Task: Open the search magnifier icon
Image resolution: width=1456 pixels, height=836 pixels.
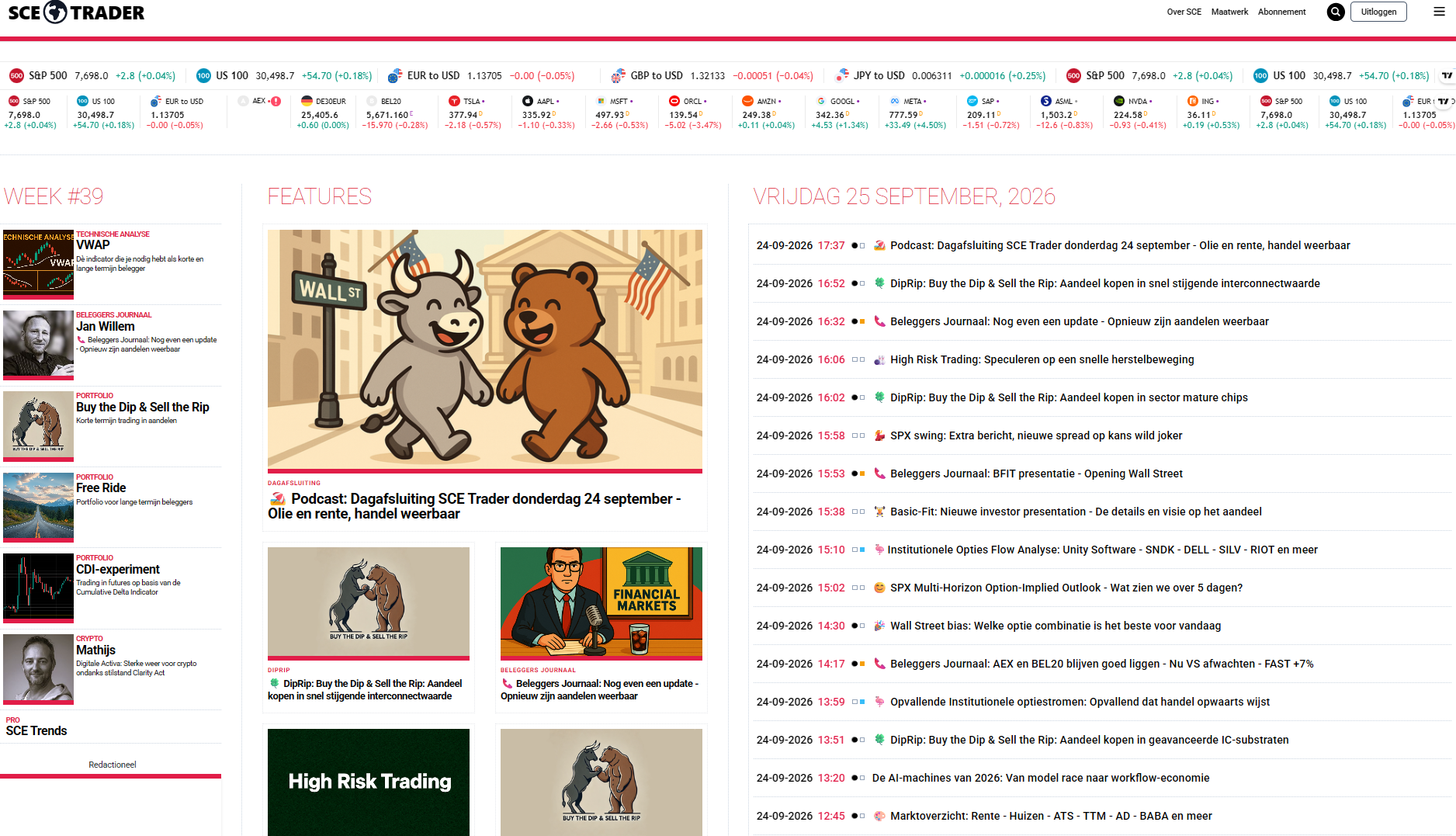Action: click(1336, 12)
